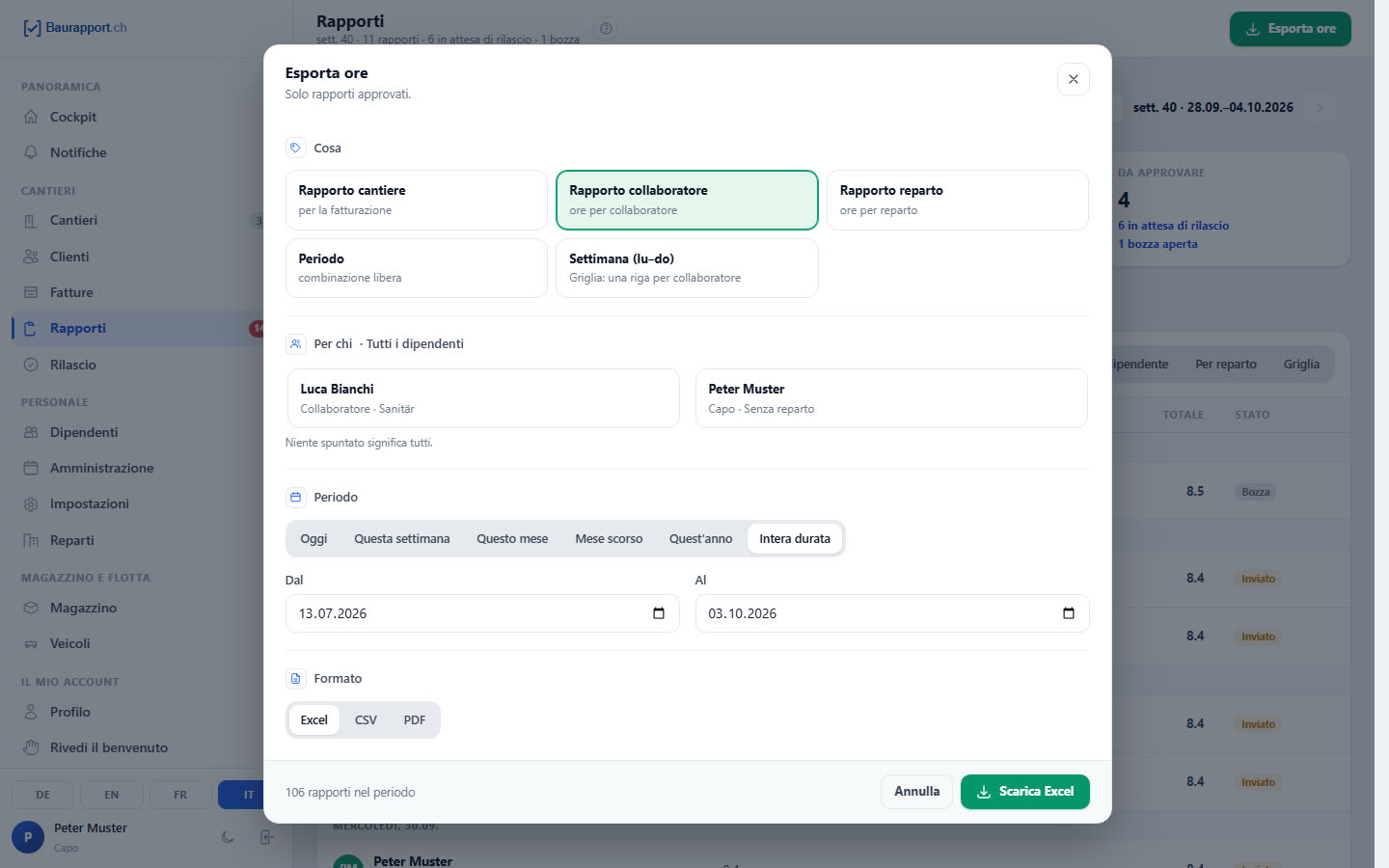Screen dimensions: 1389x868
Task: Click the Dal date input field
Action: (x=482, y=613)
